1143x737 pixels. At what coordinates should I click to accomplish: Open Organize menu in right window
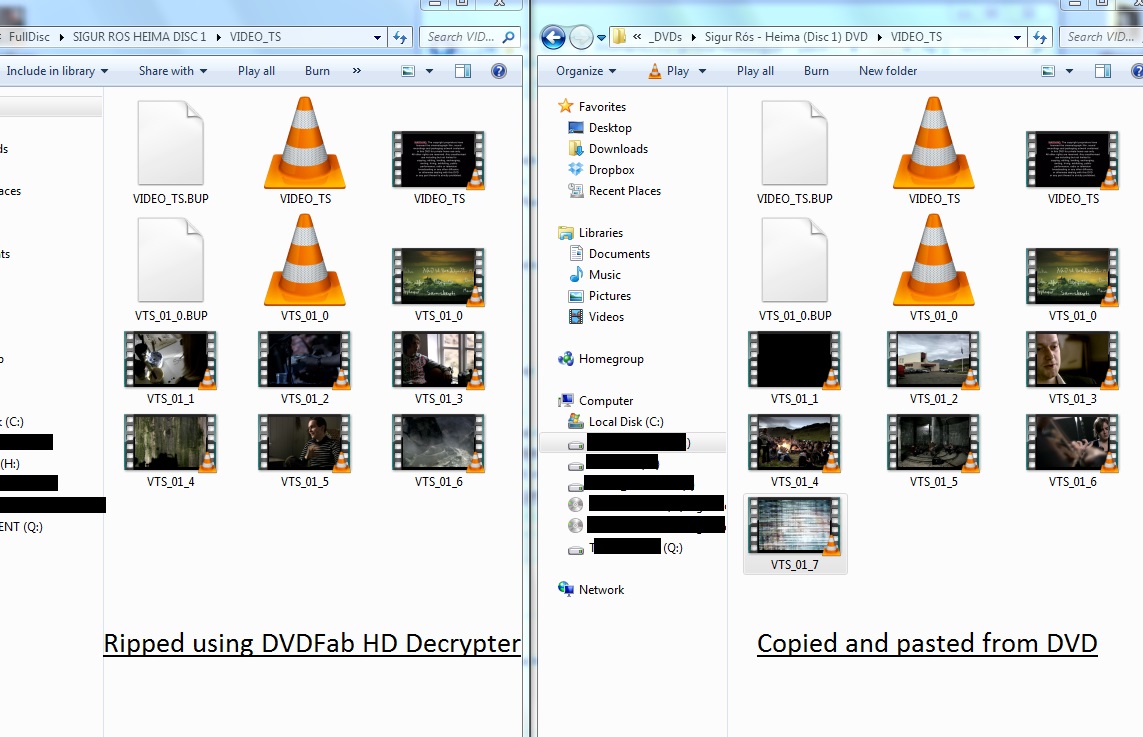tap(586, 71)
